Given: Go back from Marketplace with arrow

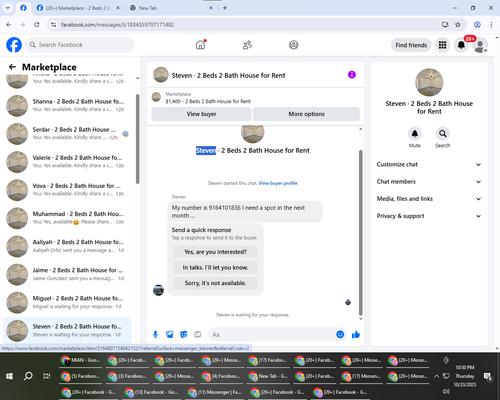Looking at the screenshot, I should point(12,67).
